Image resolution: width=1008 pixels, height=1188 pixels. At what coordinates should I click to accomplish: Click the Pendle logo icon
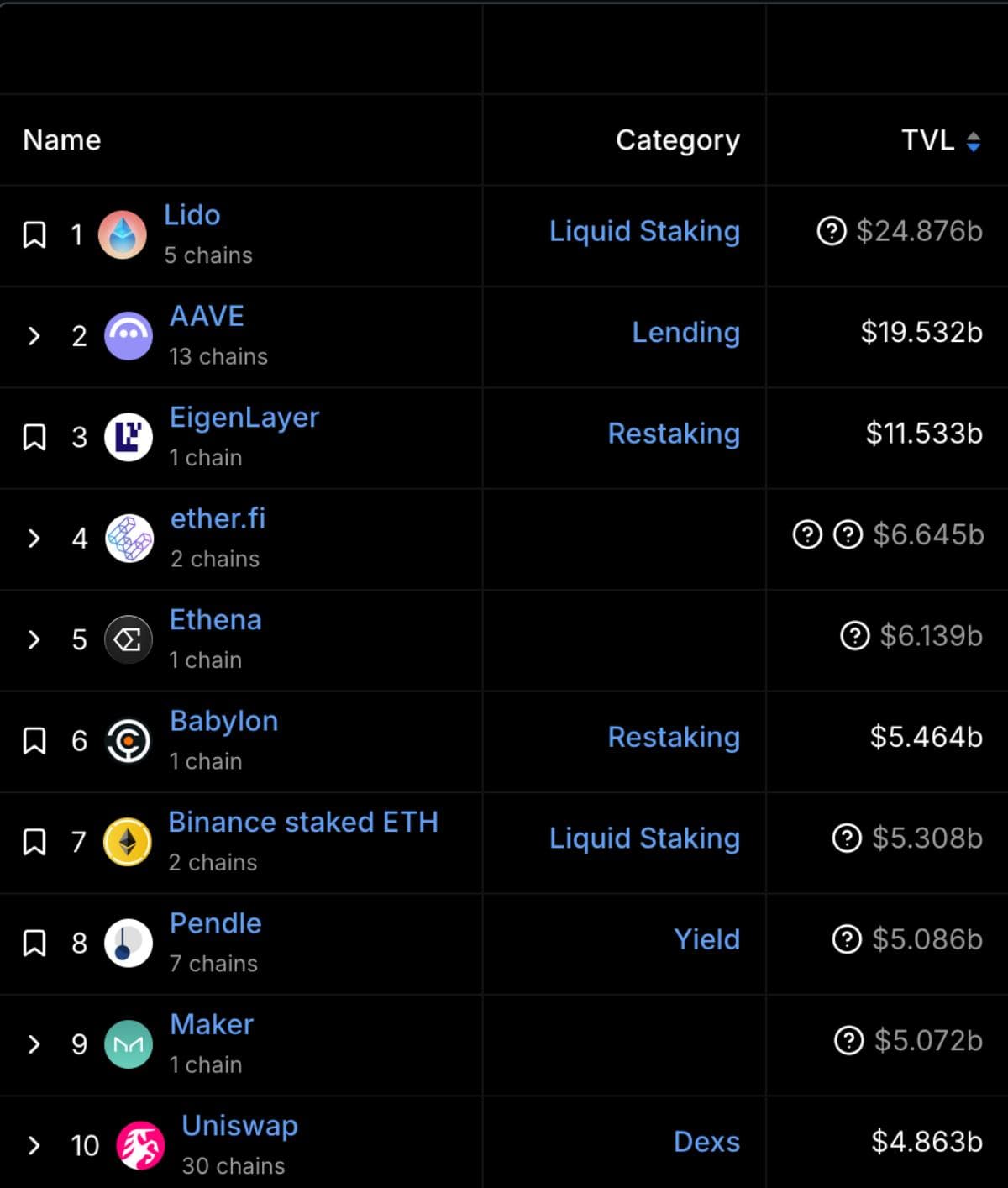click(x=129, y=943)
